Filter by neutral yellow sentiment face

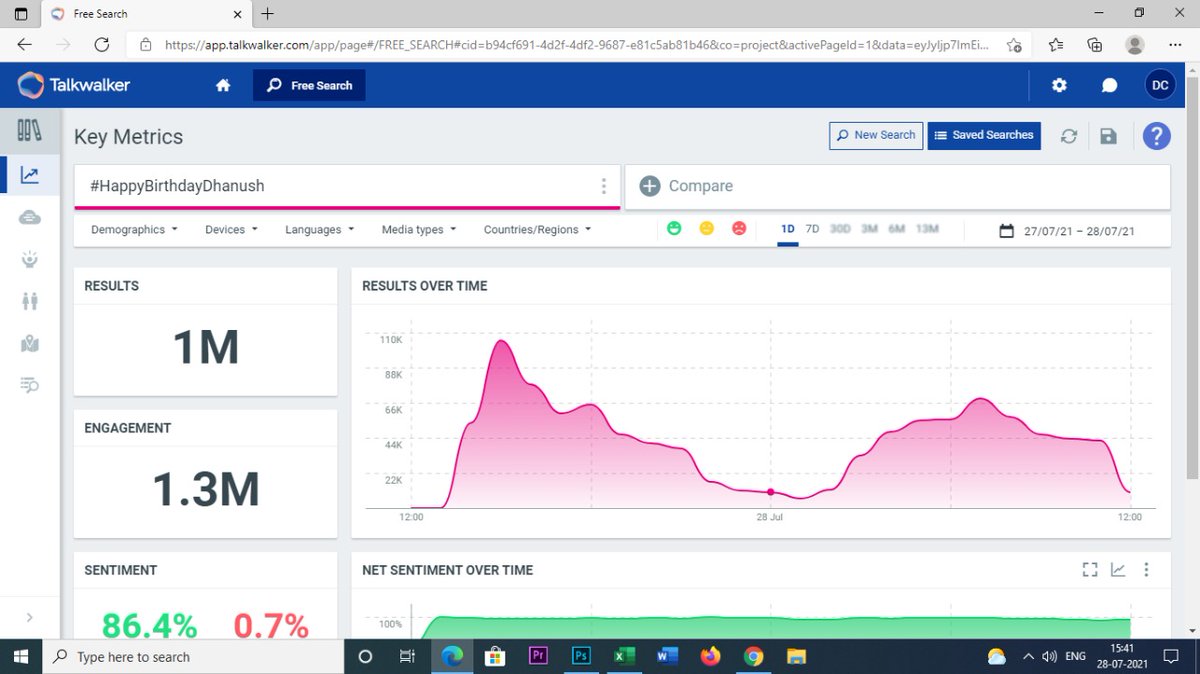707,229
